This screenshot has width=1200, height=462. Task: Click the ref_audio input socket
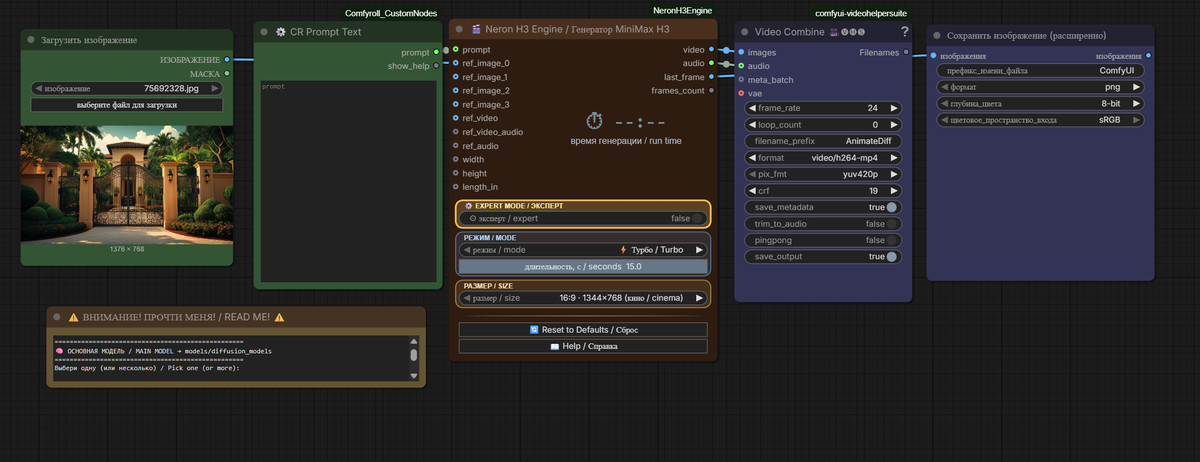coord(455,145)
